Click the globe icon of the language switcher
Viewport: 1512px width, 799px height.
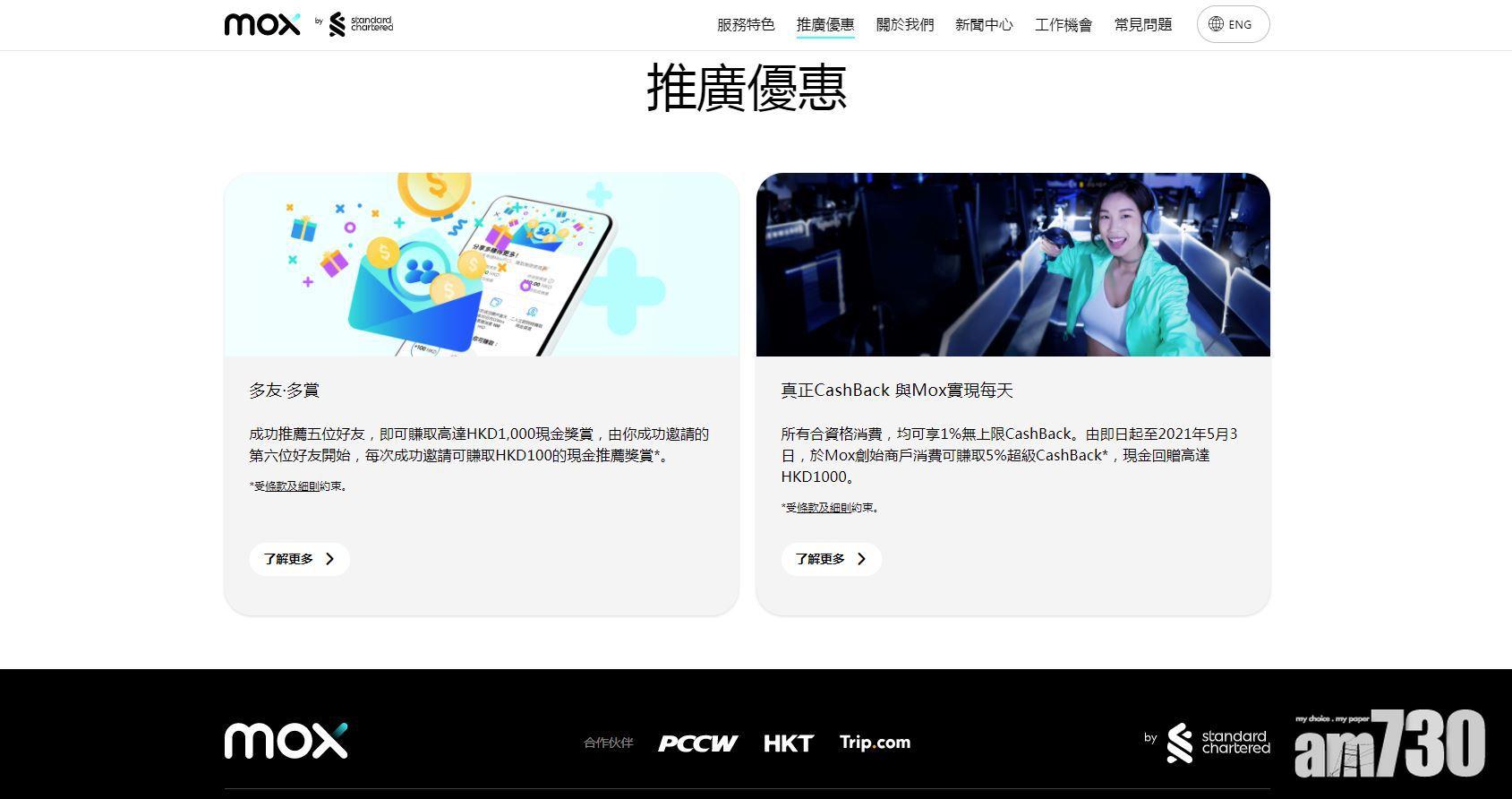pyautogui.click(x=1216, y=24)
